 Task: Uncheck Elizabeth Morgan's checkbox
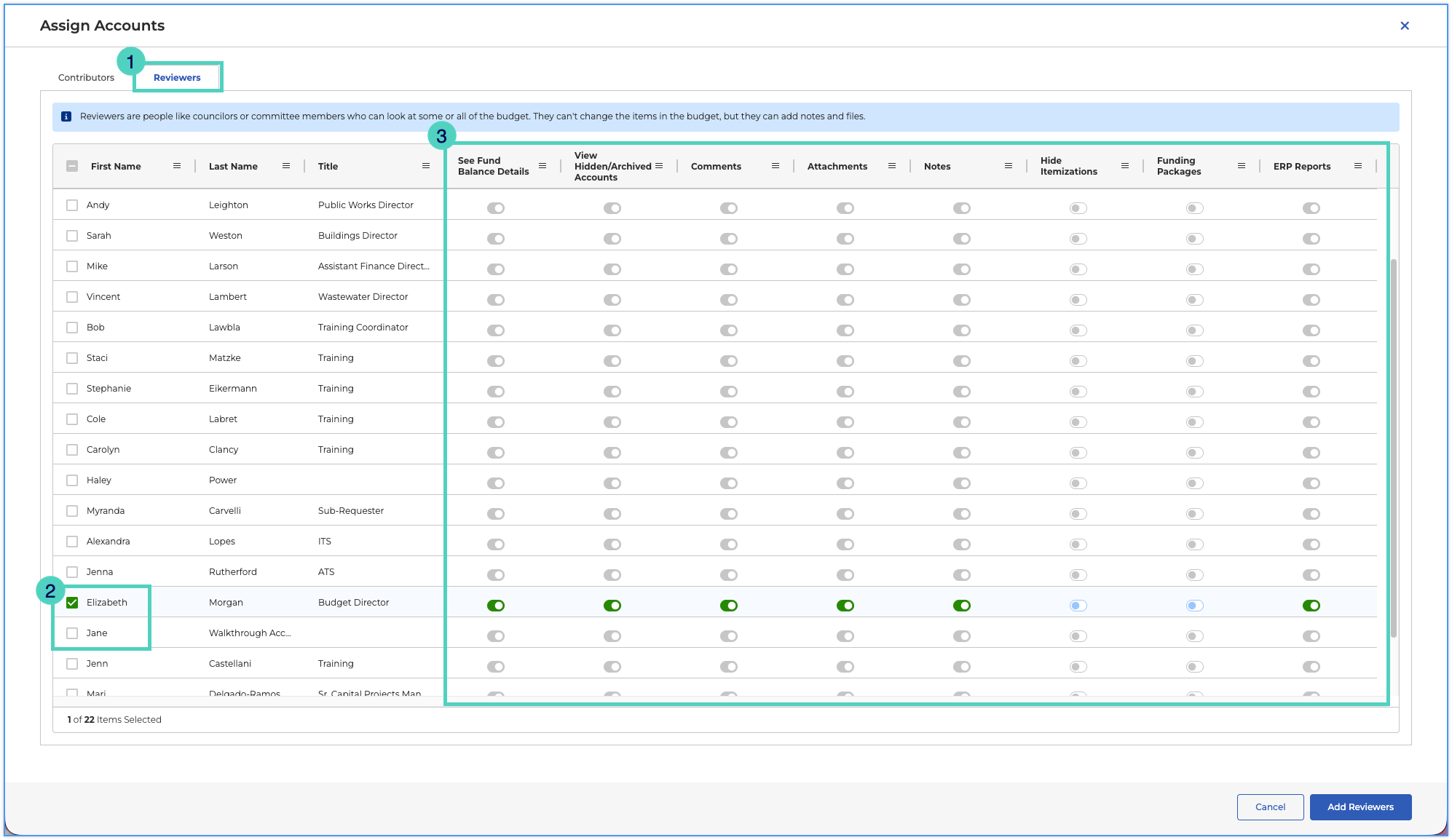(x=72, y=603)
